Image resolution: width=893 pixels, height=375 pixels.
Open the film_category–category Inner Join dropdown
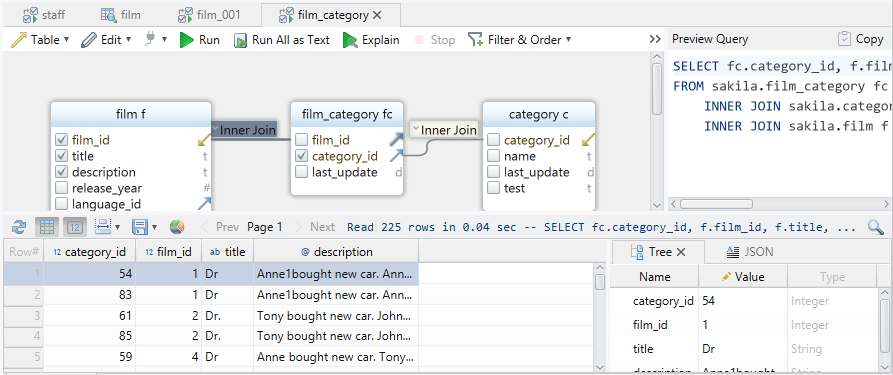[445, 130]
